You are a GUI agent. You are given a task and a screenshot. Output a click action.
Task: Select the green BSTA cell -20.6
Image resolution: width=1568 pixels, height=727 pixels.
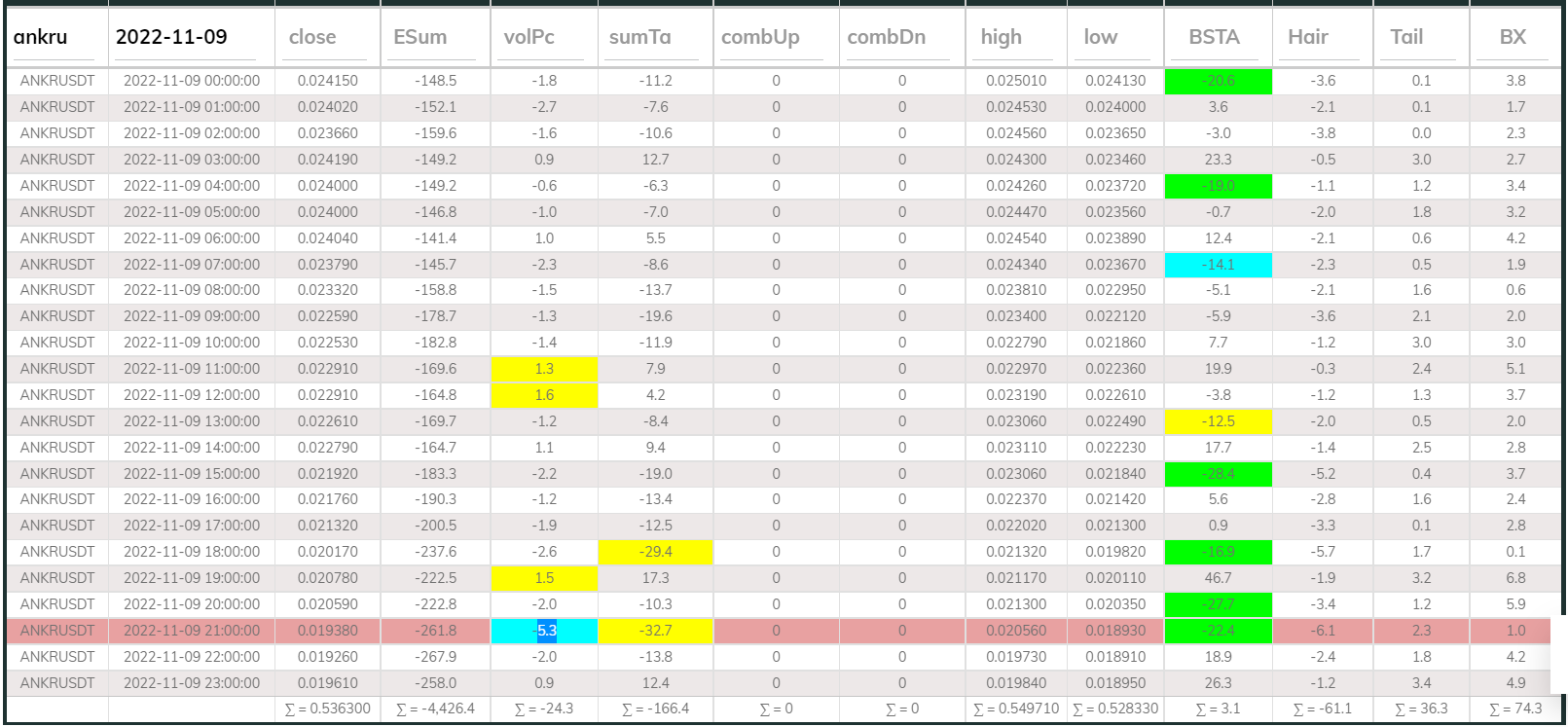click(x=1218, y=81)
